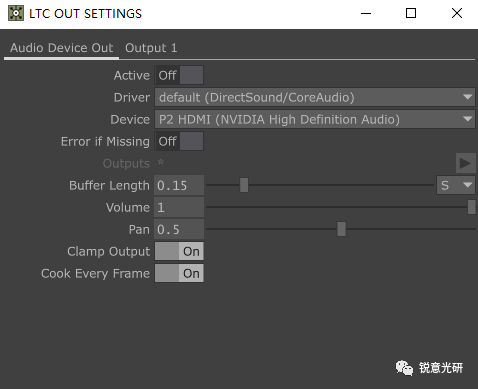Disable Cook Every Frame
The width and height of the screenshot is (478, 389).
pos(179,273)
